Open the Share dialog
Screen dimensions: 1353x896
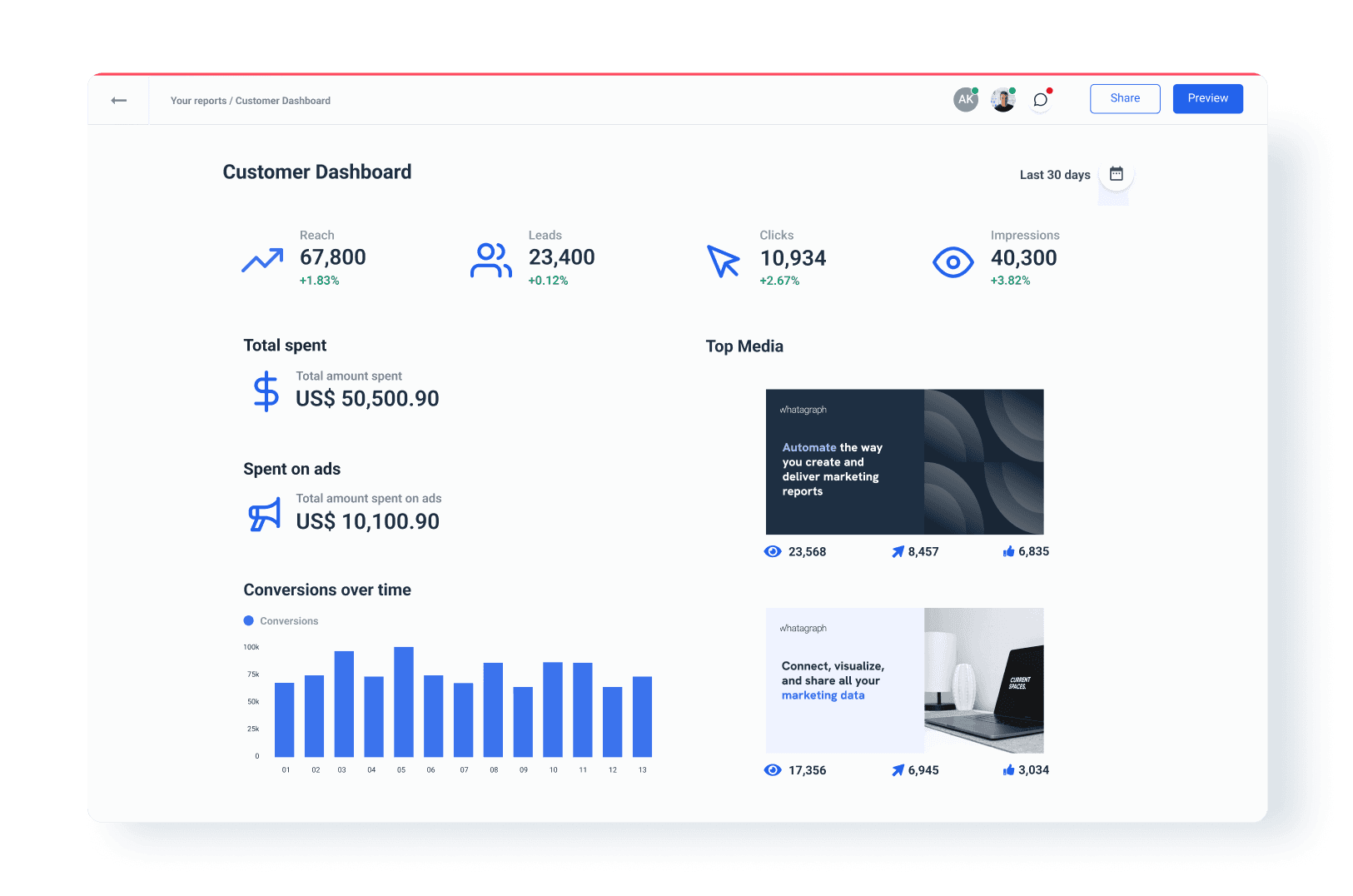1125,98
